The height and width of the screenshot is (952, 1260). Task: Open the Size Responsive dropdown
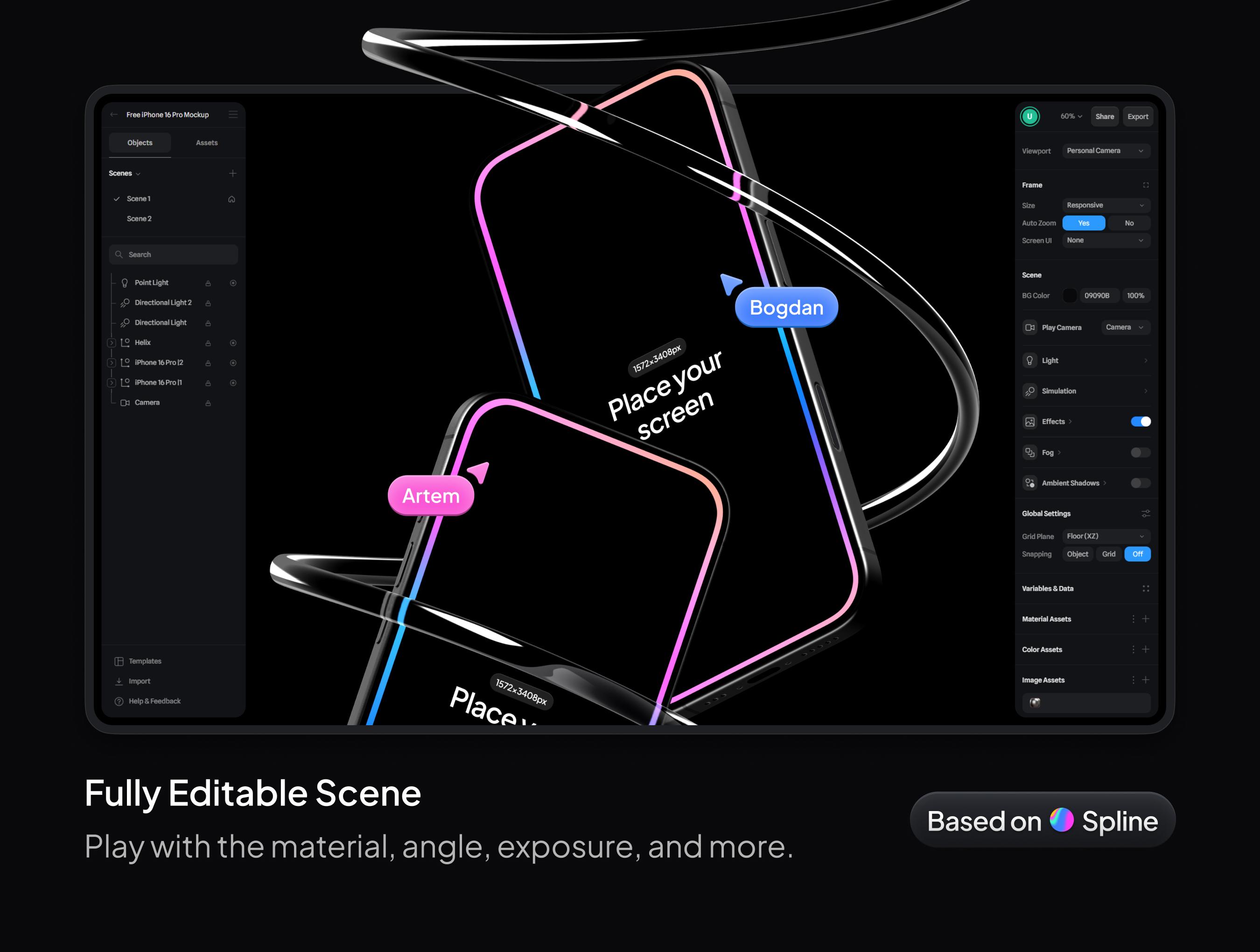tap(1105, 205)
